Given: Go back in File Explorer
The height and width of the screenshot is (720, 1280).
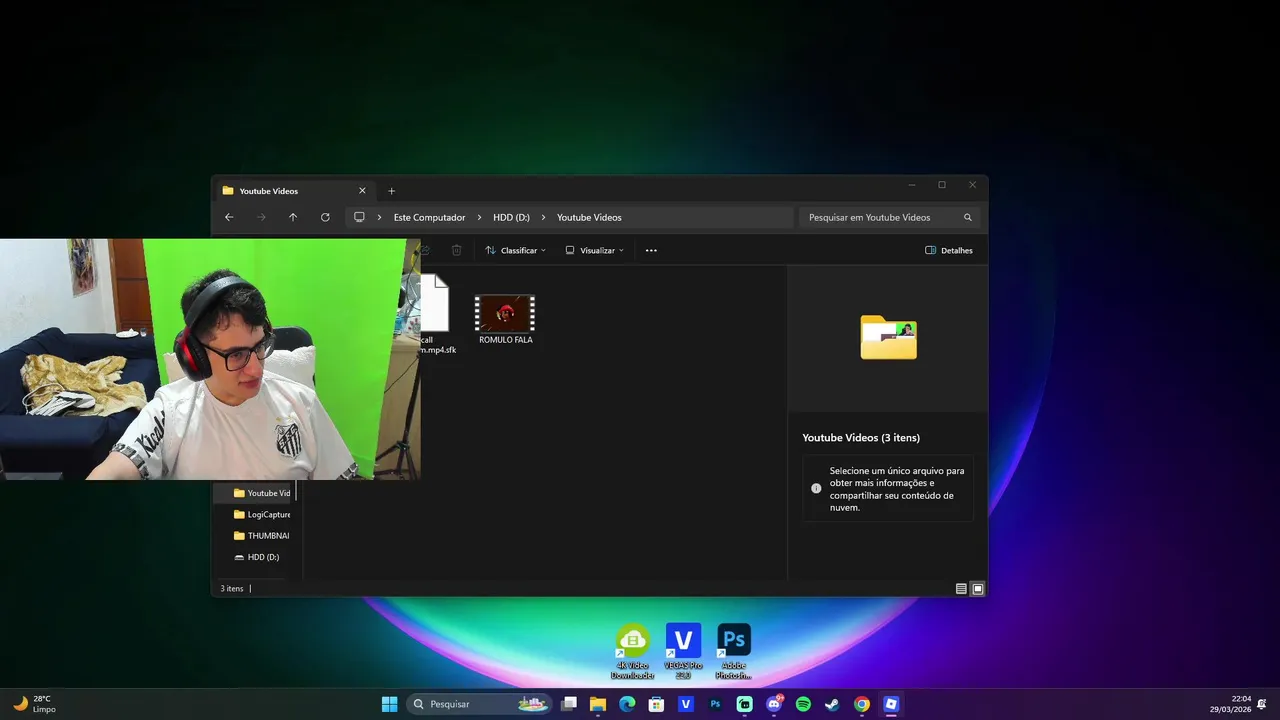Looking at the screenshot, I should [x=229, y=217].
